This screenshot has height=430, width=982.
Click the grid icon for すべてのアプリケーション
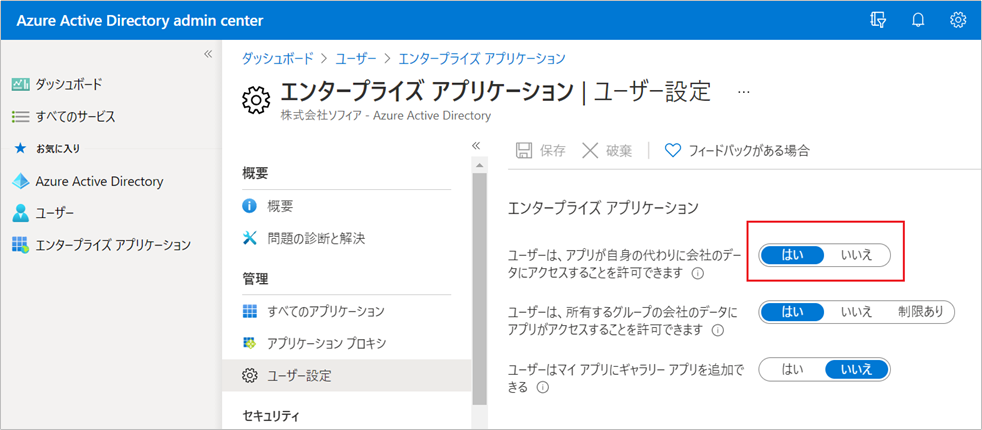coord(250,311)
